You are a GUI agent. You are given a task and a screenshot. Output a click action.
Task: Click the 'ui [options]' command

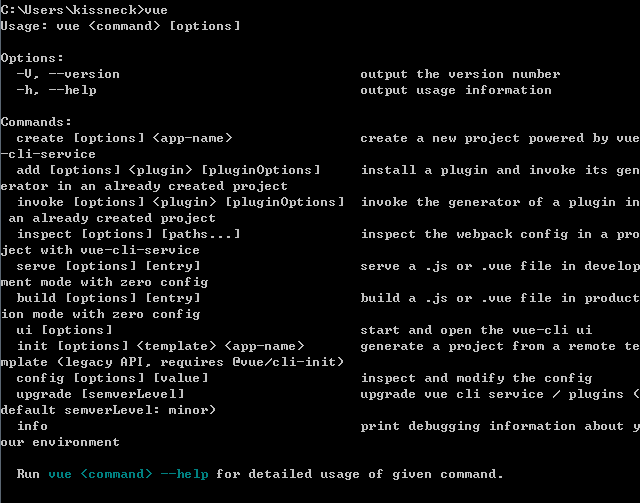tap(64, 330)
